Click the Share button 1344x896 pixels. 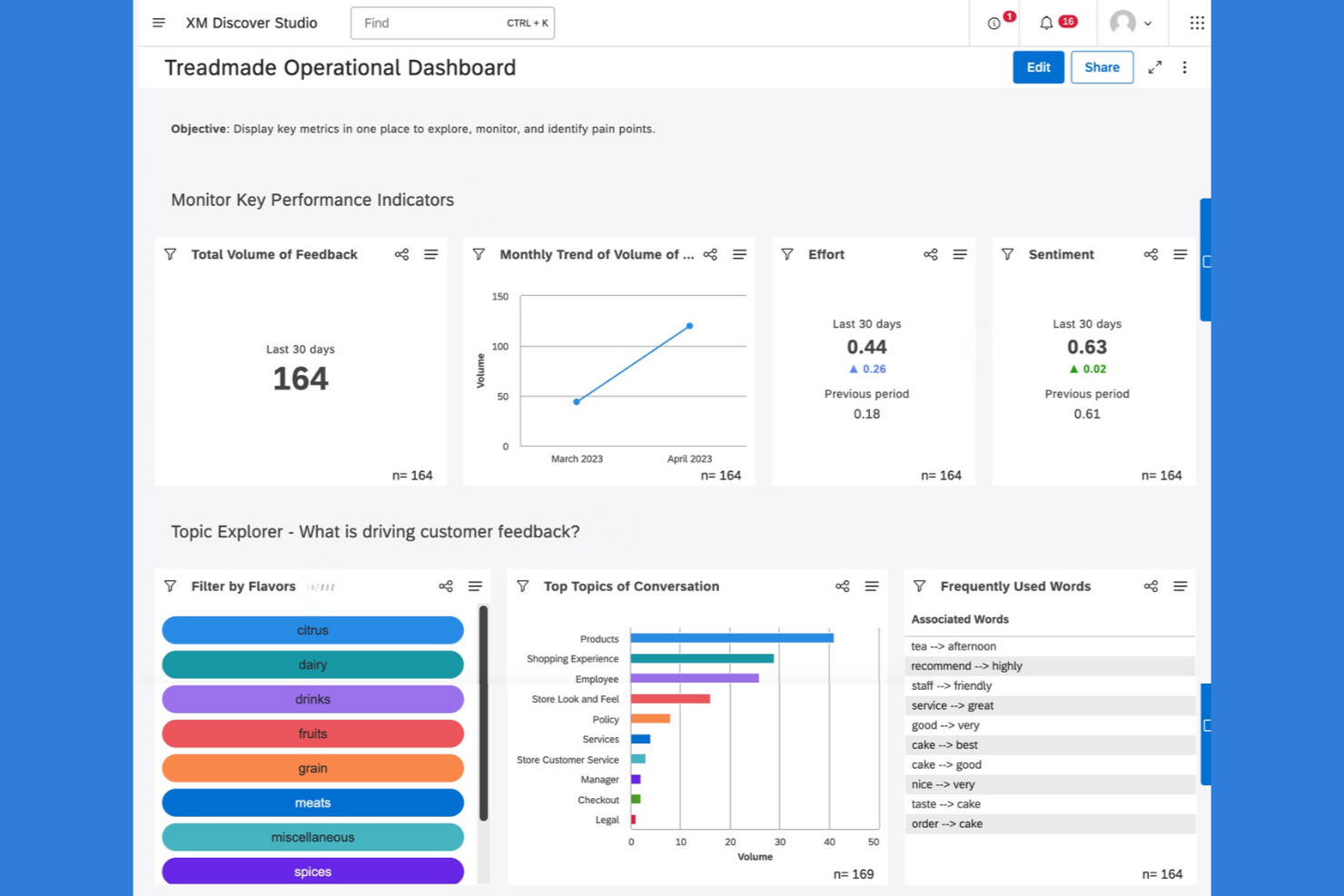[x=1102, y=67]
